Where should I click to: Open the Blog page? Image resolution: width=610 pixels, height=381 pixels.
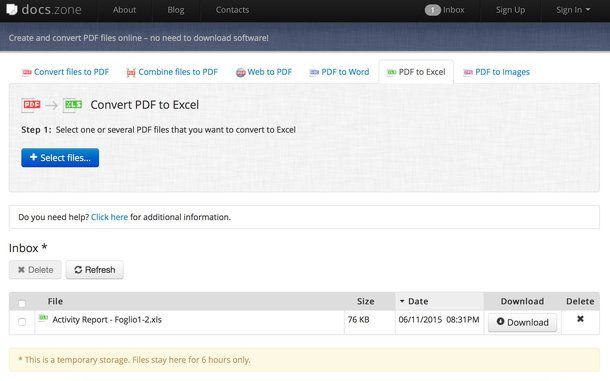click(176, 10)
